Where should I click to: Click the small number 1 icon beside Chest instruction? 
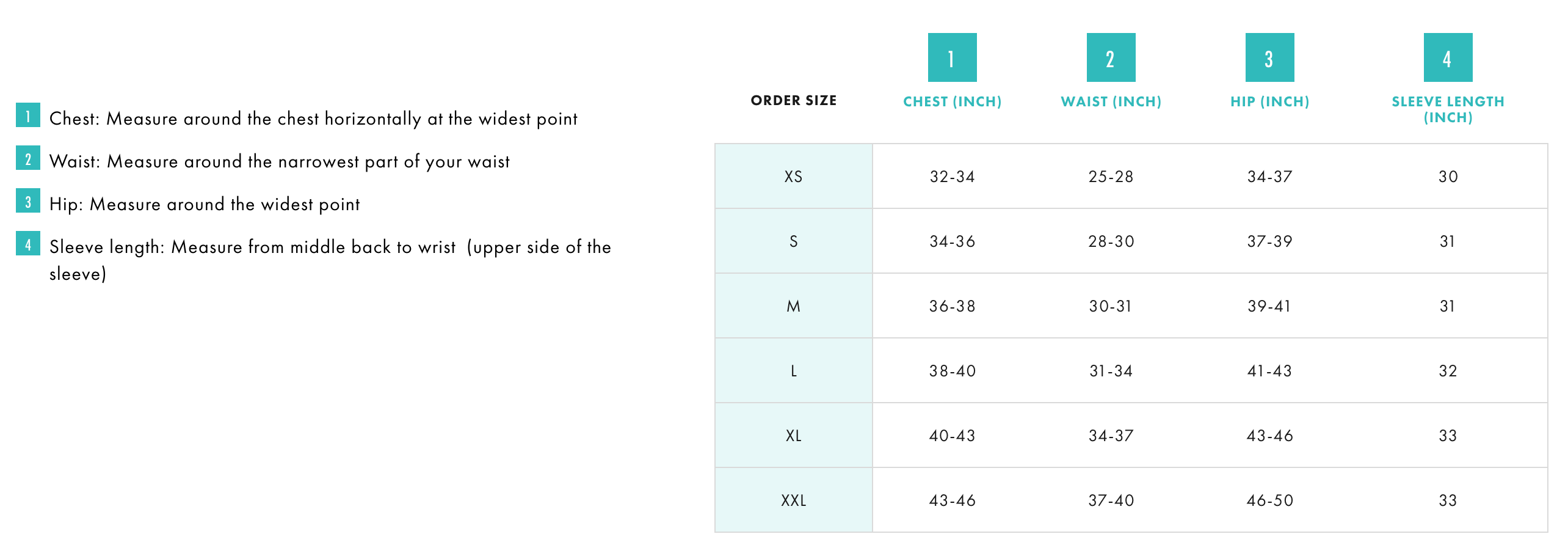28,115
